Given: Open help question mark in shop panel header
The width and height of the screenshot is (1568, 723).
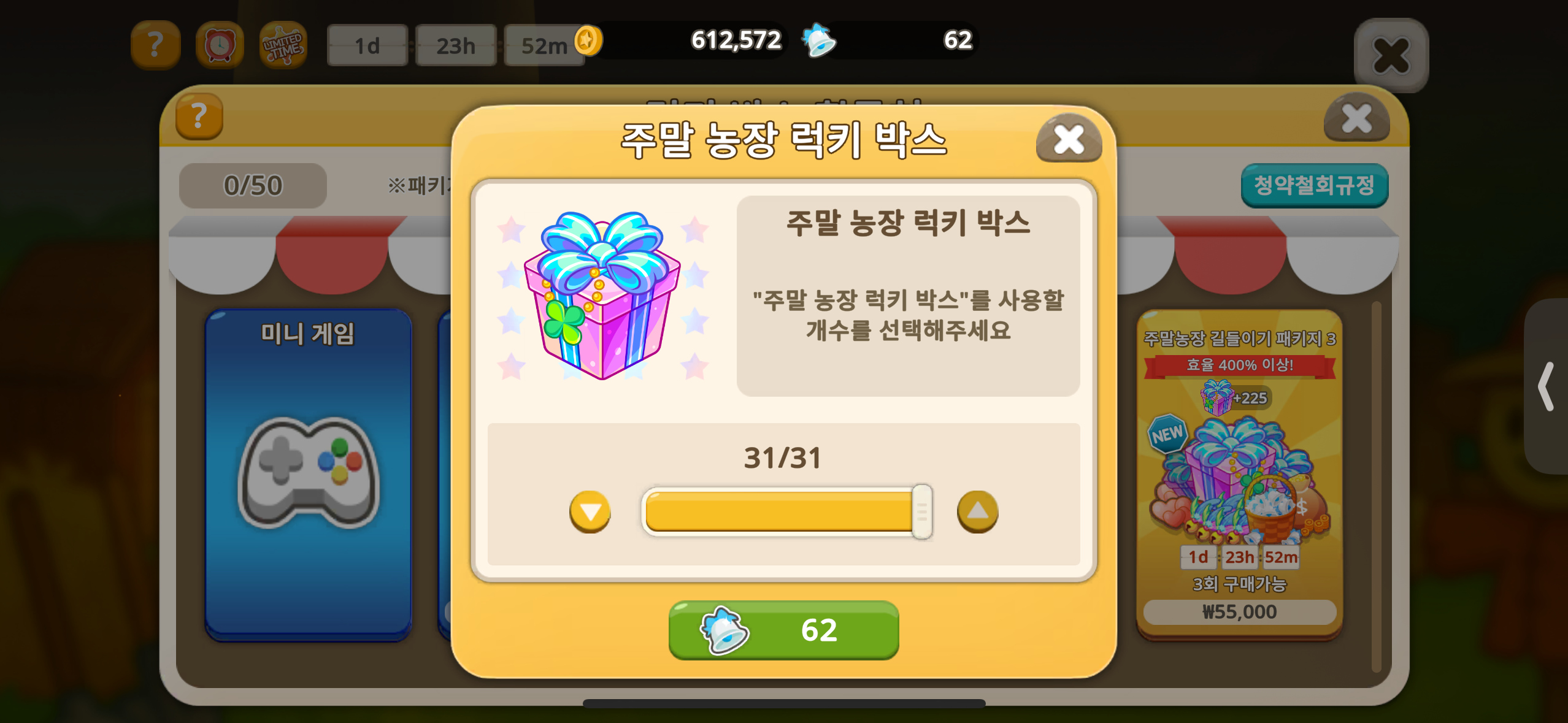Looking at the screenshot, I should tap(199, 116).
